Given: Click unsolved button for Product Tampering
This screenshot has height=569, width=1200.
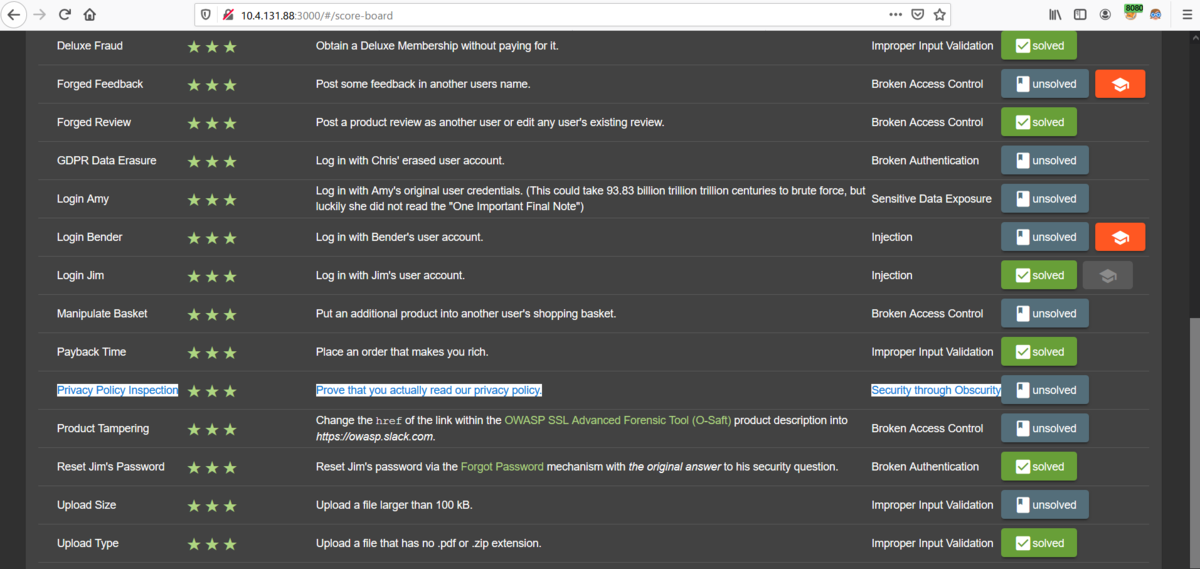Looking at the screenshot, I should point(1045,428).
